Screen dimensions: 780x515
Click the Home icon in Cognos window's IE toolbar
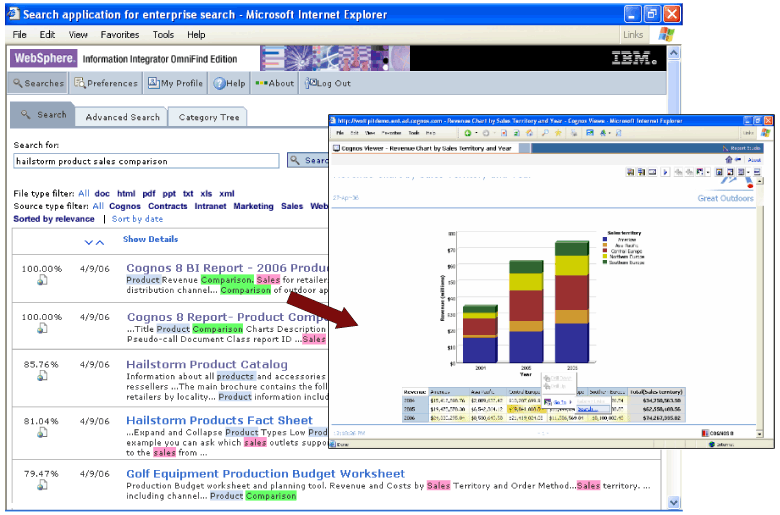tap(529, 133)
